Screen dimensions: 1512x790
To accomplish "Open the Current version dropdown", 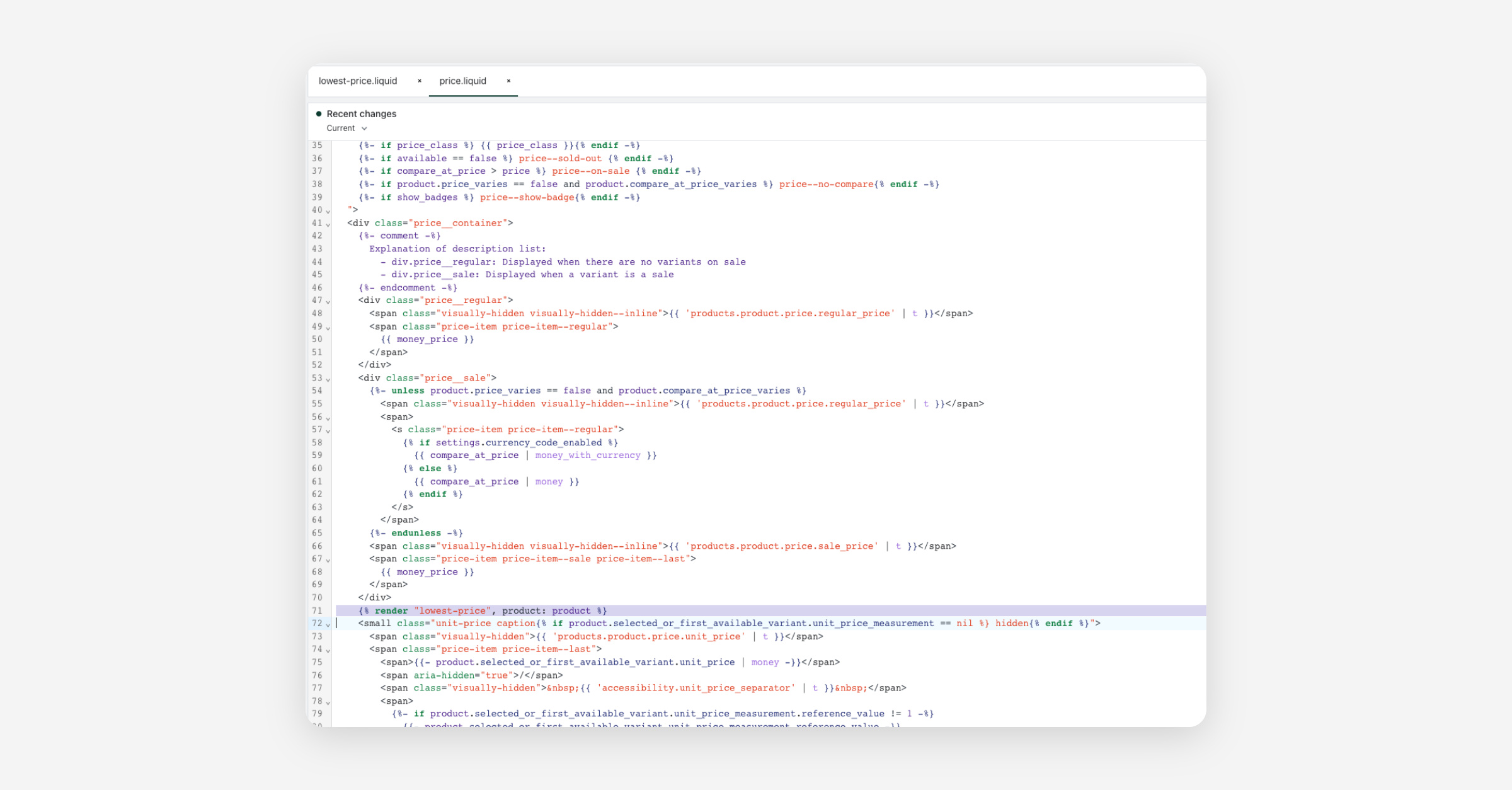I will 346,129.
